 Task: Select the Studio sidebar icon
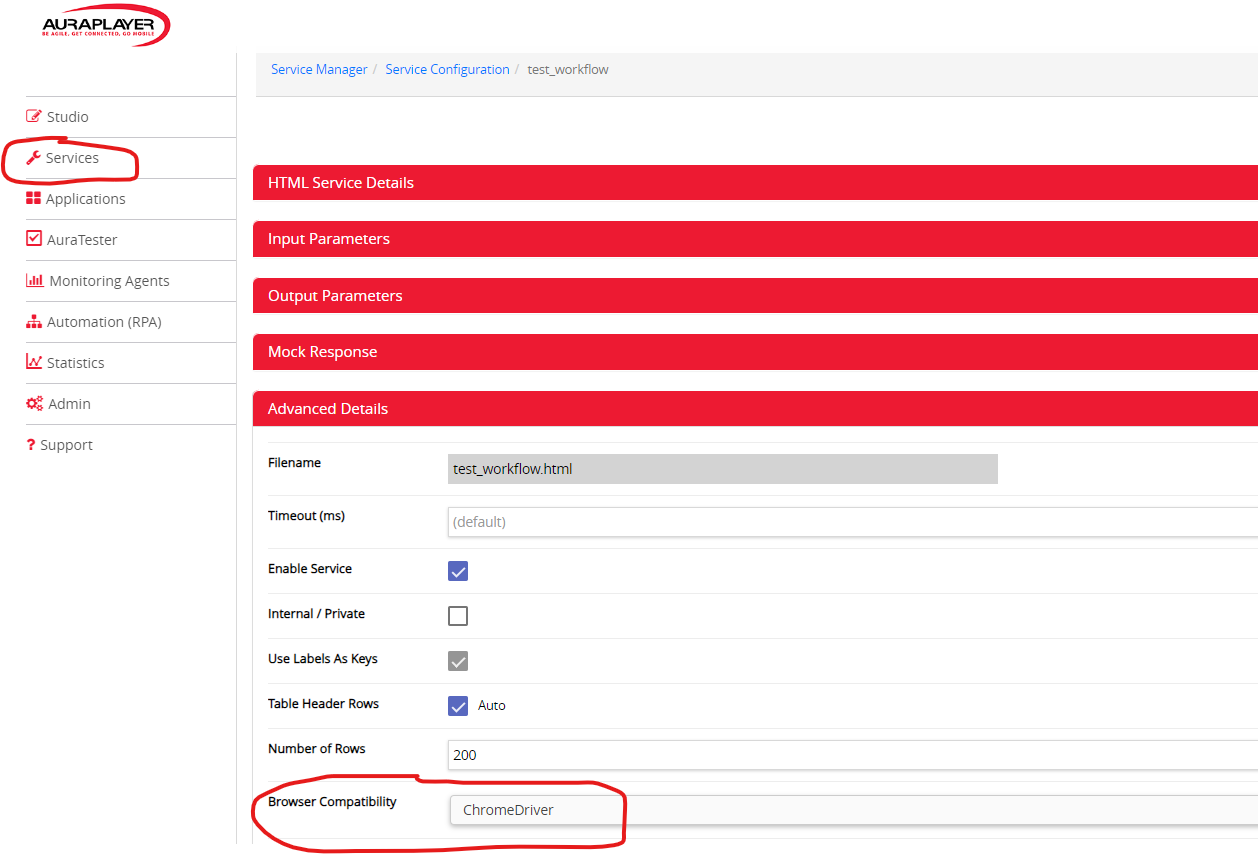click(32, 116)
